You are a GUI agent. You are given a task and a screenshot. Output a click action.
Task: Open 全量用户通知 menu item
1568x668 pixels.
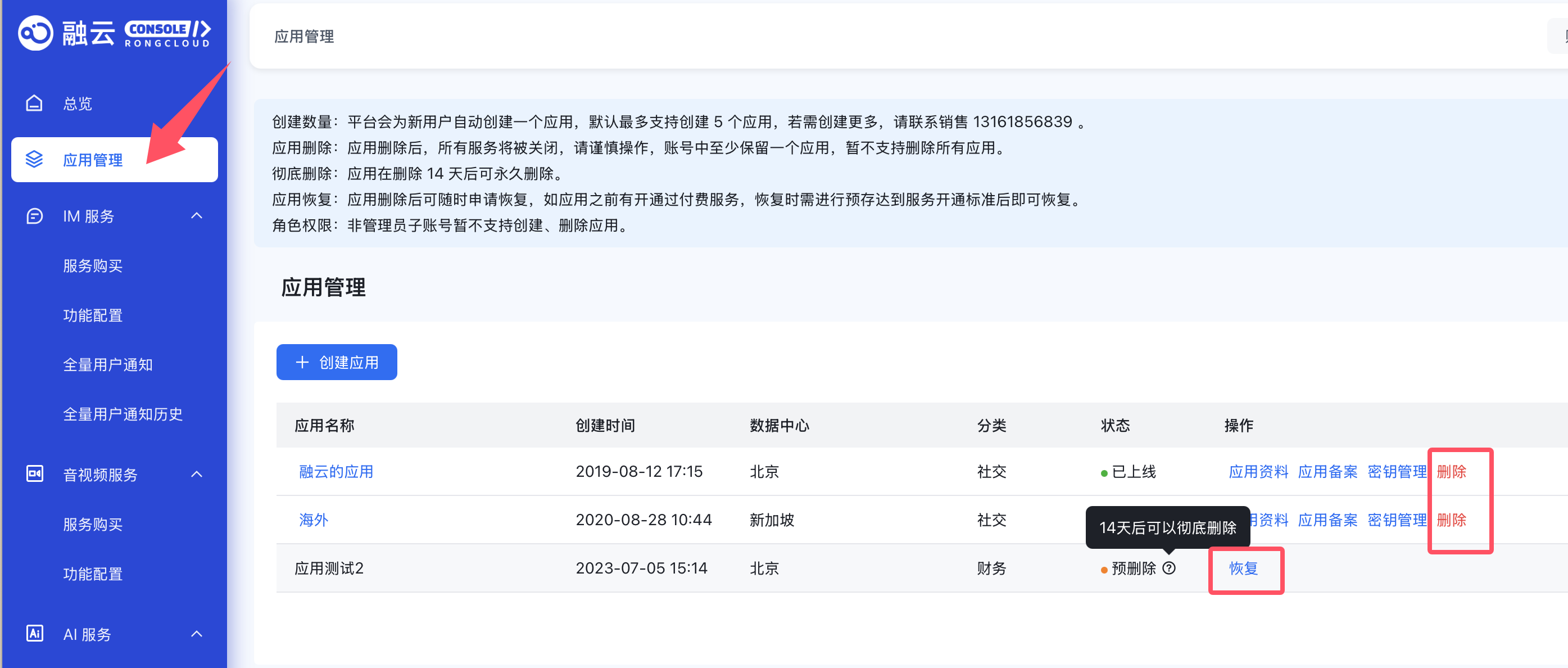[x=108, y=365]
